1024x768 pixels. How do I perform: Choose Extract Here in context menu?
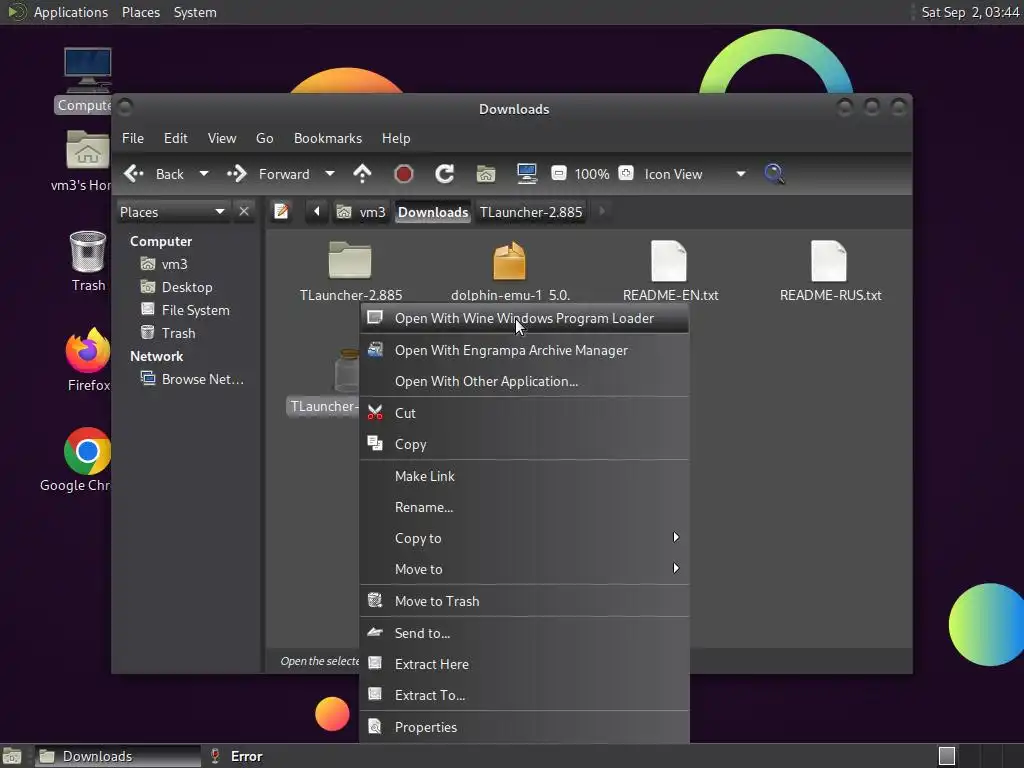tap(524, 664)
